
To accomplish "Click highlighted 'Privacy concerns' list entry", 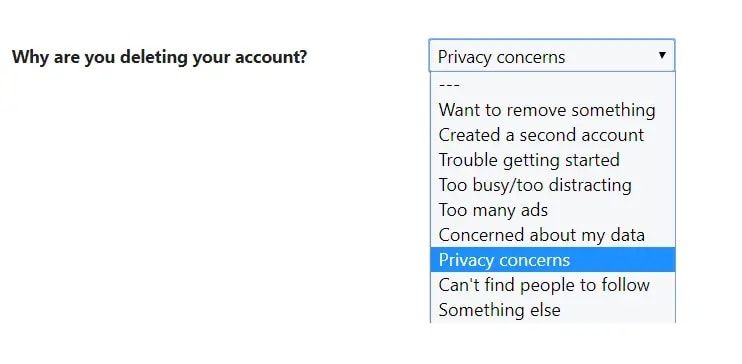I will (553, 260).
